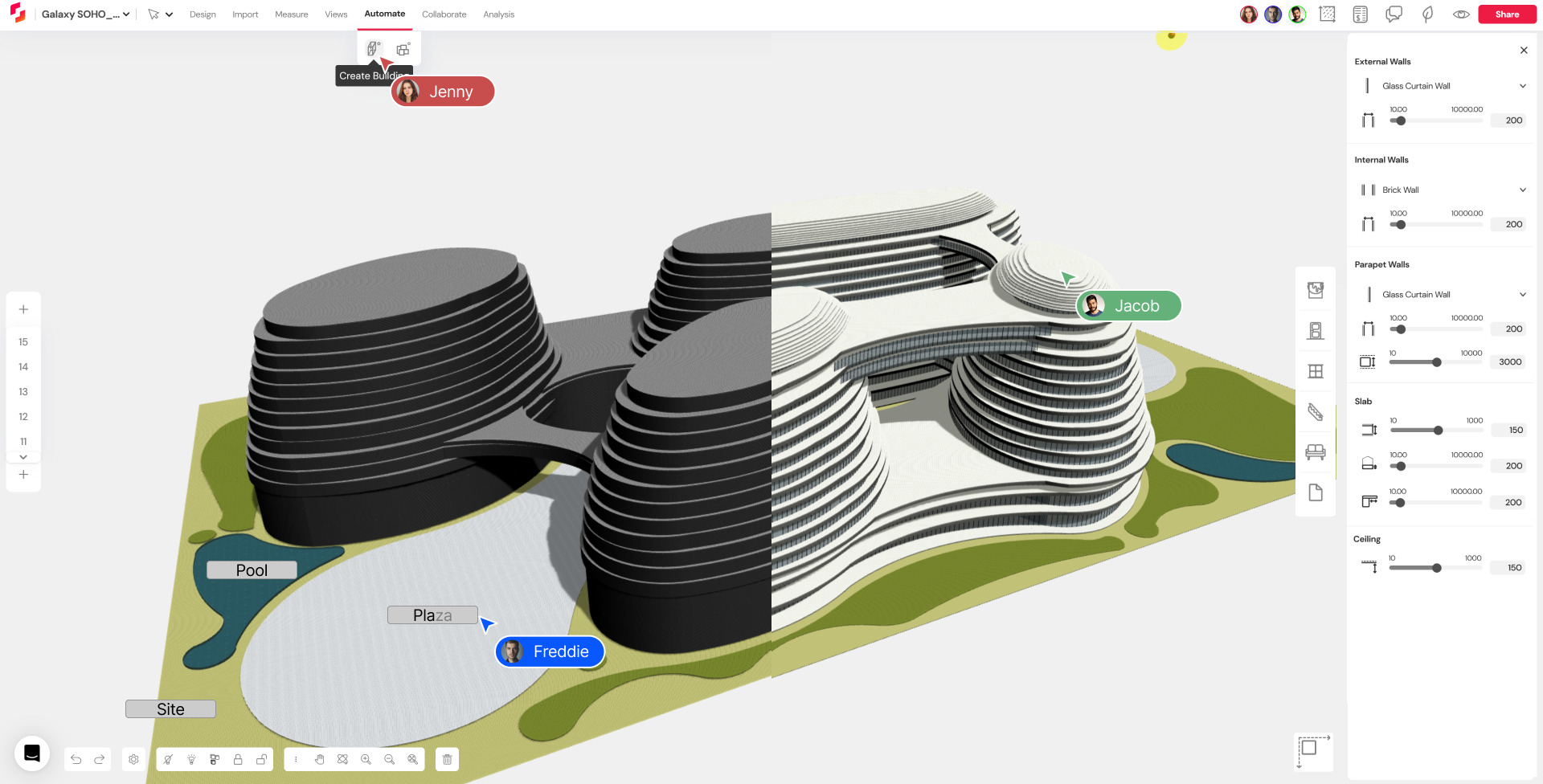Select the Orbit tool
The width and height of the screenshot is (1543, 784).
(343, 759)
